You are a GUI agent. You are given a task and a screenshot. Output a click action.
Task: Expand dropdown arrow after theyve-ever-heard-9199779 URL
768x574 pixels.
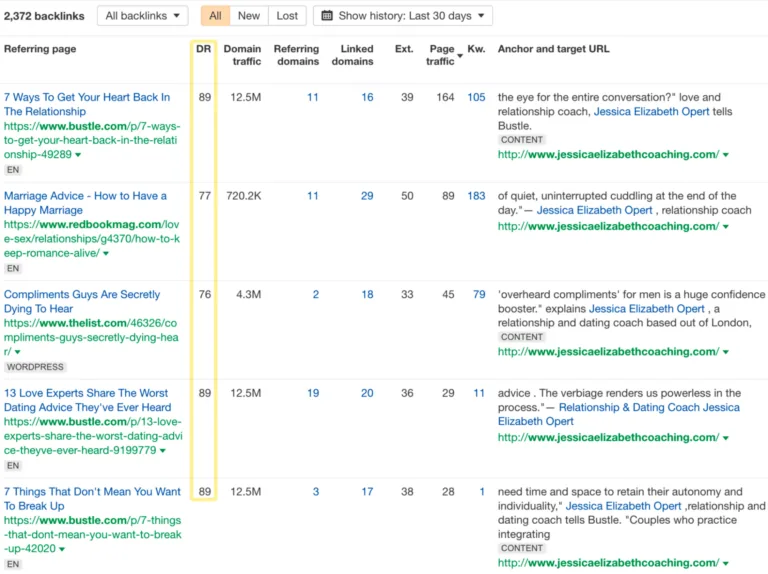pos(163,451)
